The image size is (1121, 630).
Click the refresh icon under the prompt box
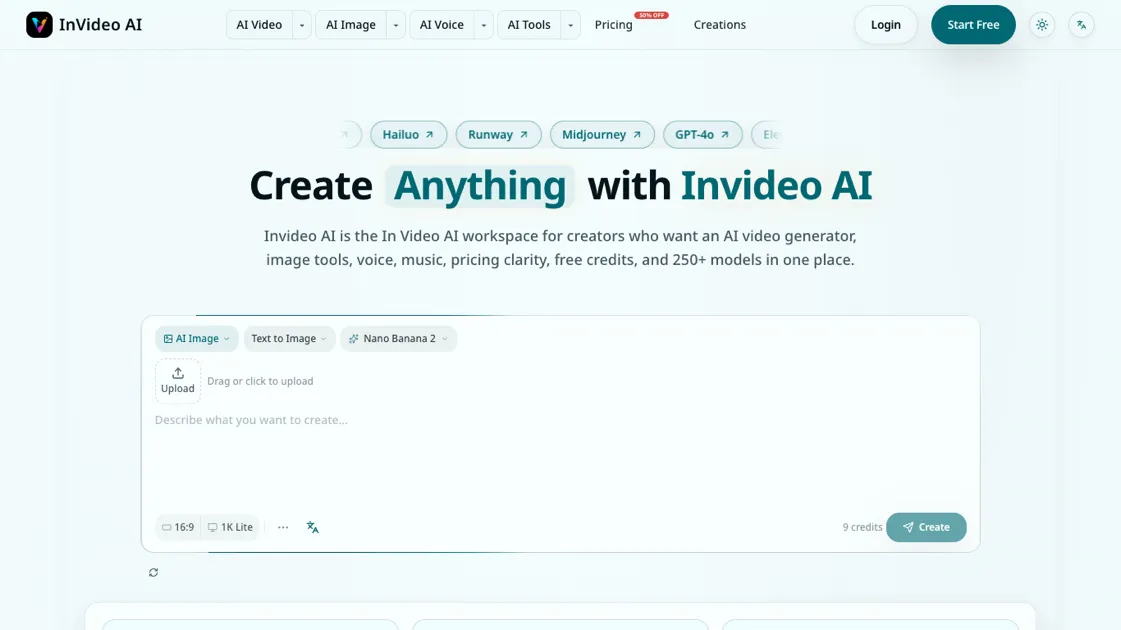[x=153, y=572]
